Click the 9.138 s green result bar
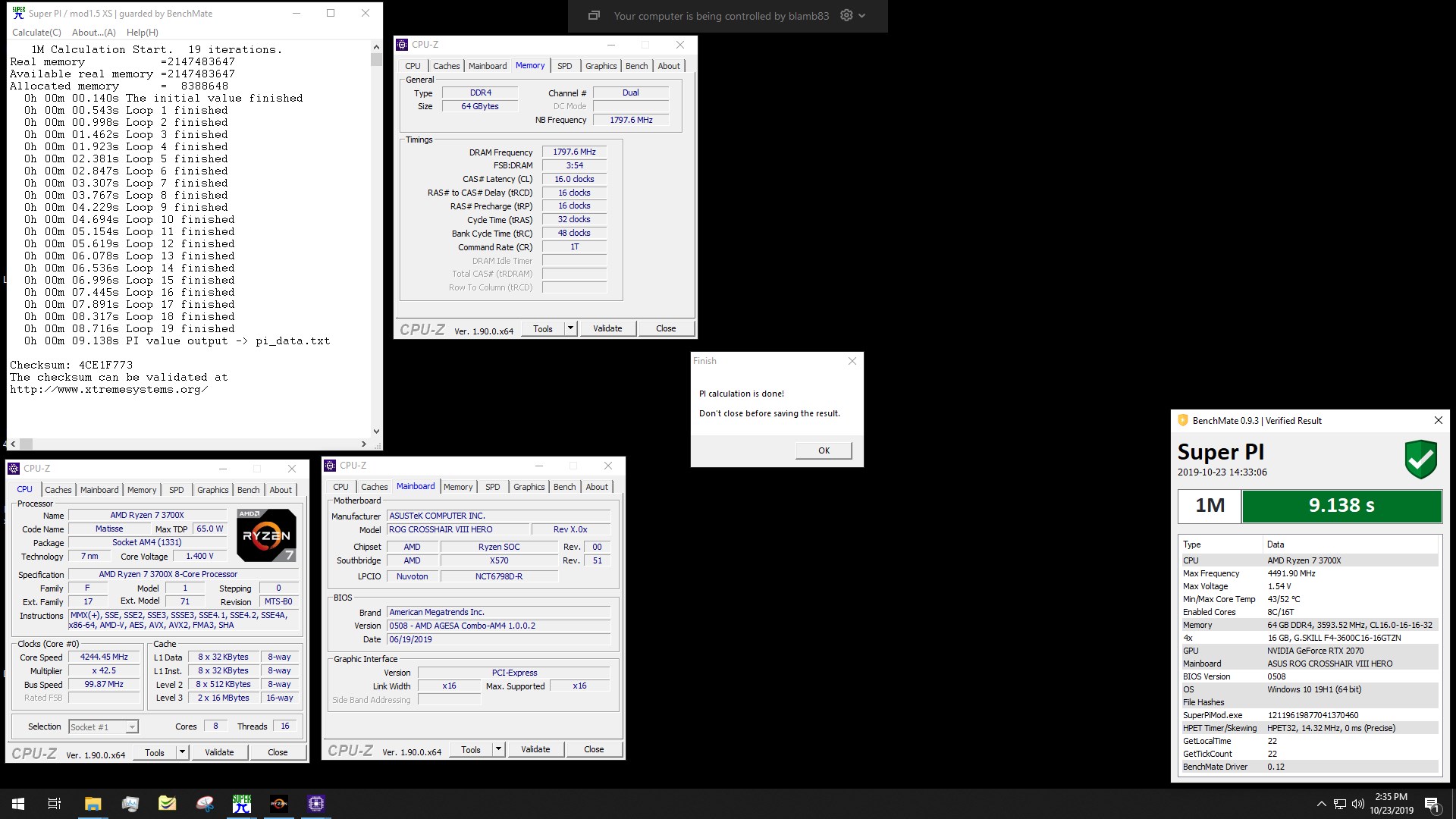This screenshot has height=819, width=1456. pyautogui.click(x=1341, y=506)
